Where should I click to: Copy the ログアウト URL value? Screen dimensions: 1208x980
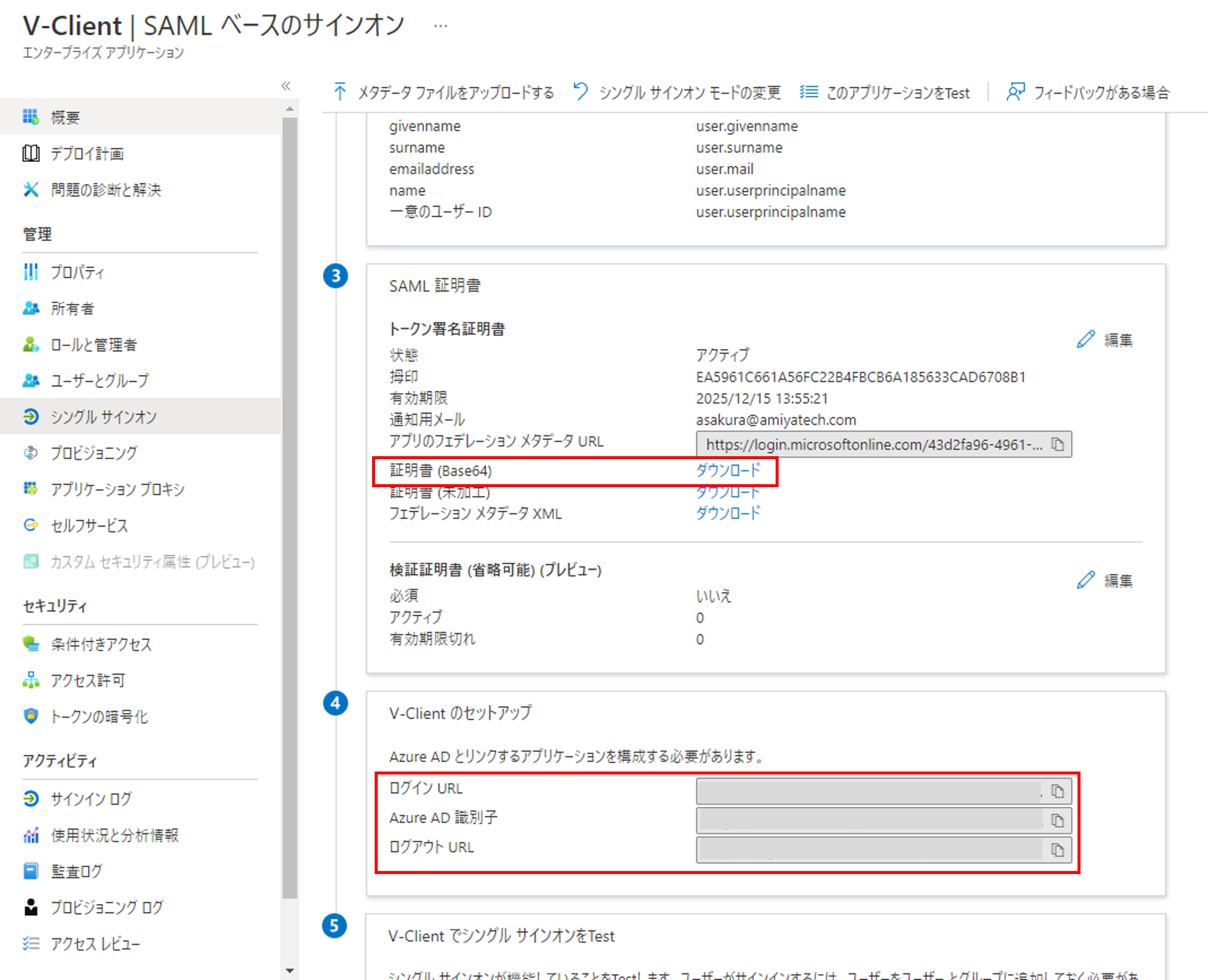click(x=1057, y=849)
